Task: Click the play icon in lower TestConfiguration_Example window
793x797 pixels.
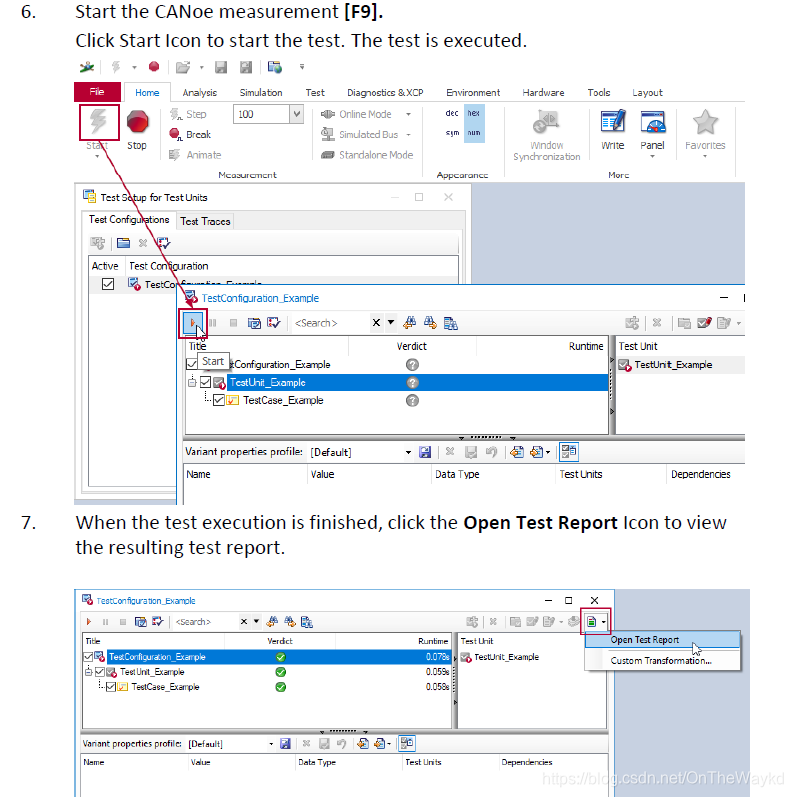Action: (x=89, y=622)
